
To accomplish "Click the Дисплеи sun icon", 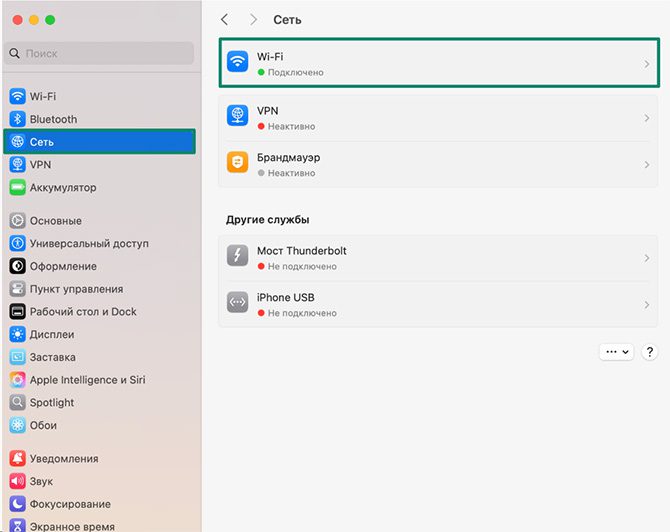I will click(x=18, y=334).
